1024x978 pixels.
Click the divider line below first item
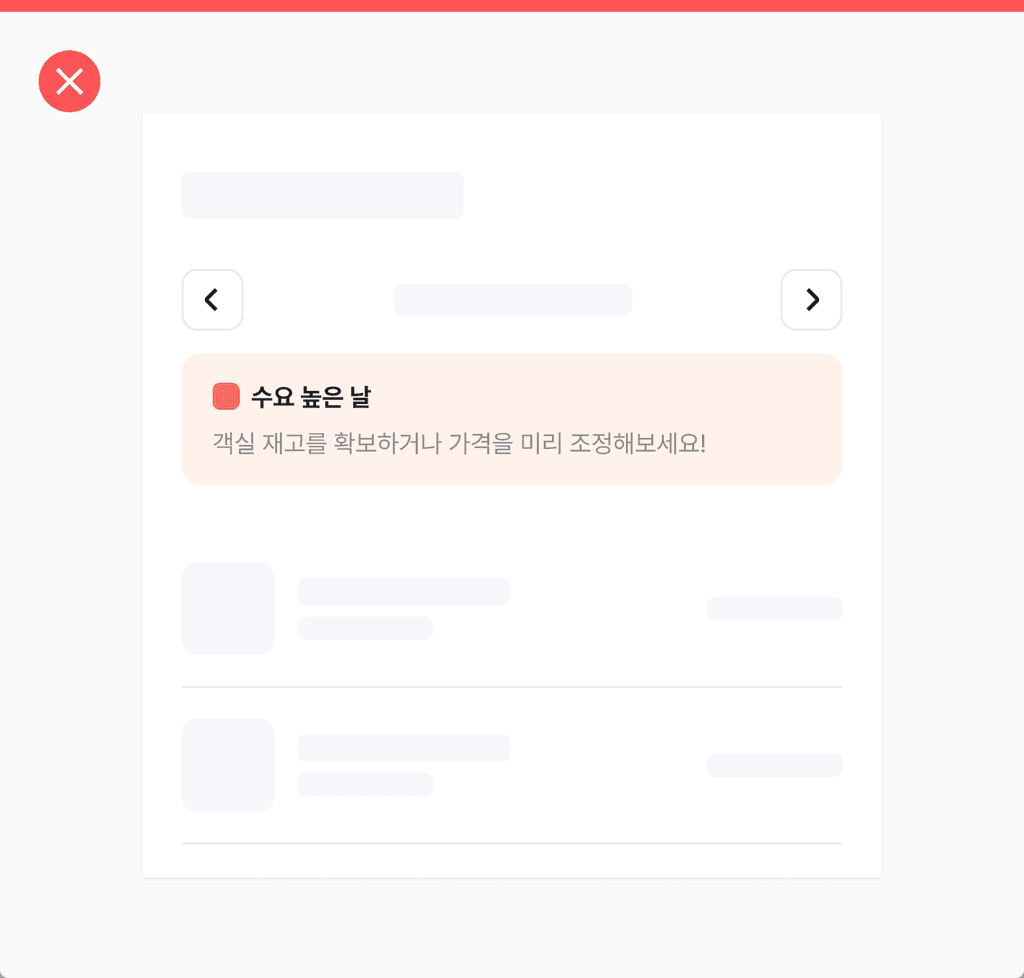click(512, 687)
